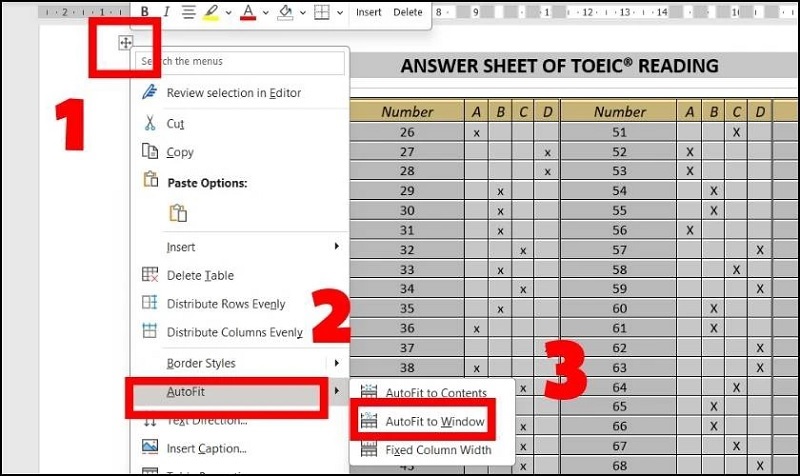This screenshot has height=476, width=800.
Task: Toggle bold in the mini toolbar
Action: pos(144,12)
